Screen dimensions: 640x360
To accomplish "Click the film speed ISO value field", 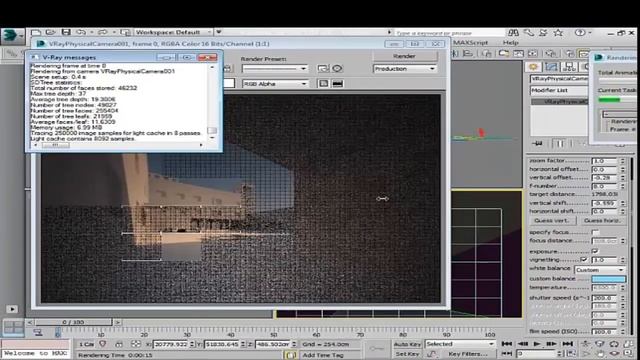I will 604,331.
